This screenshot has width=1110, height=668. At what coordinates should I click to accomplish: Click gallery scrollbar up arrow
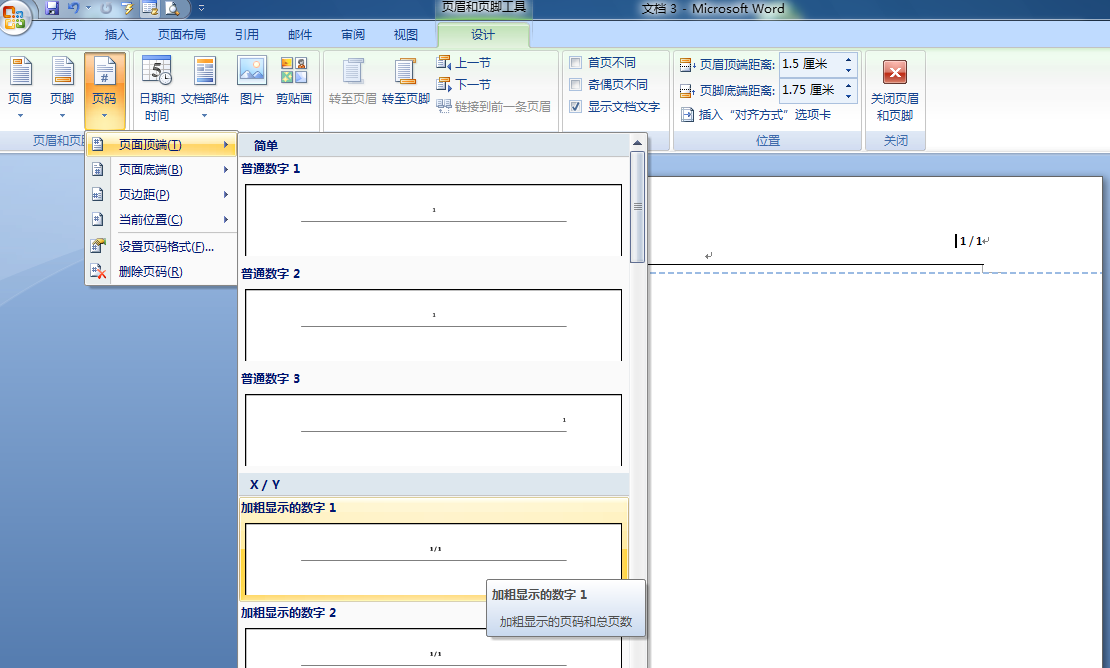(x=637, y=143)
